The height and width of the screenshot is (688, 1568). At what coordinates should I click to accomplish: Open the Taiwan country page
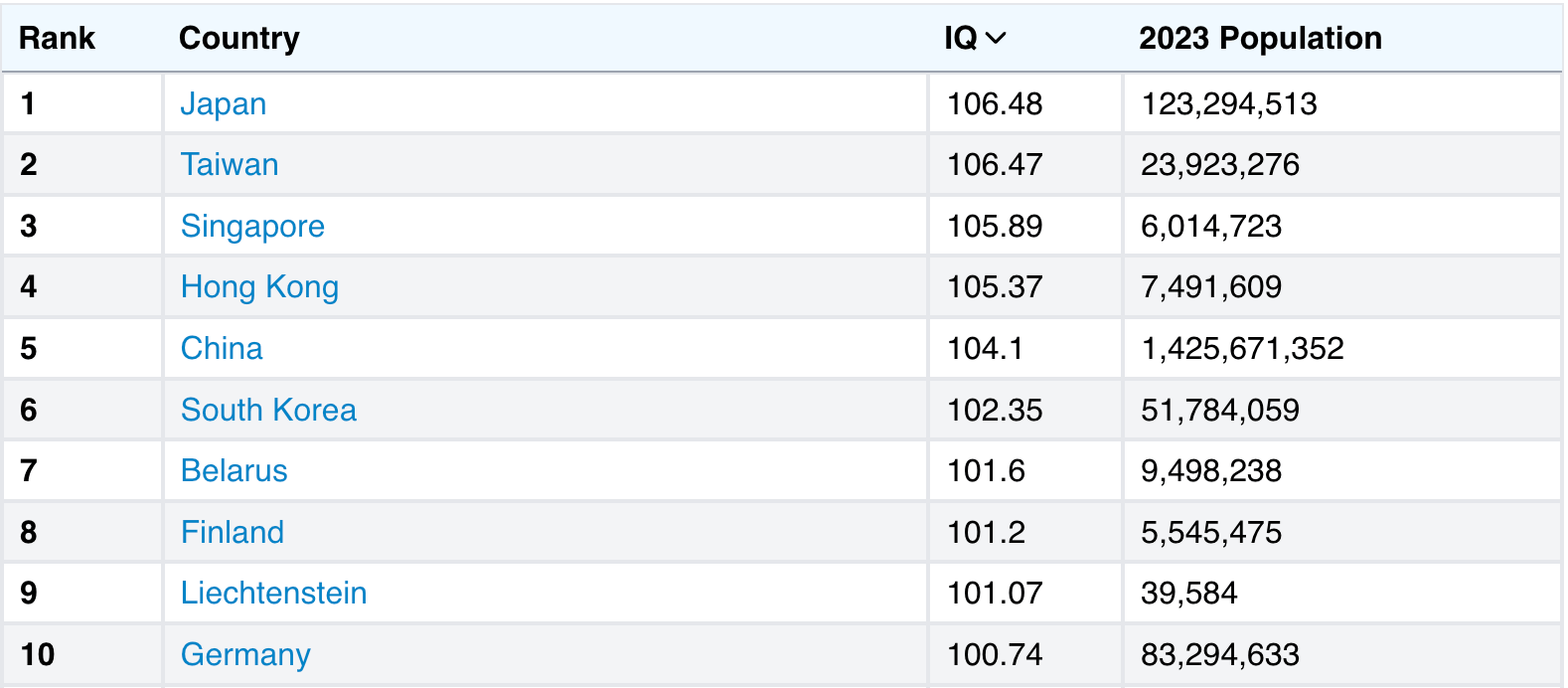tap(230, 165)
